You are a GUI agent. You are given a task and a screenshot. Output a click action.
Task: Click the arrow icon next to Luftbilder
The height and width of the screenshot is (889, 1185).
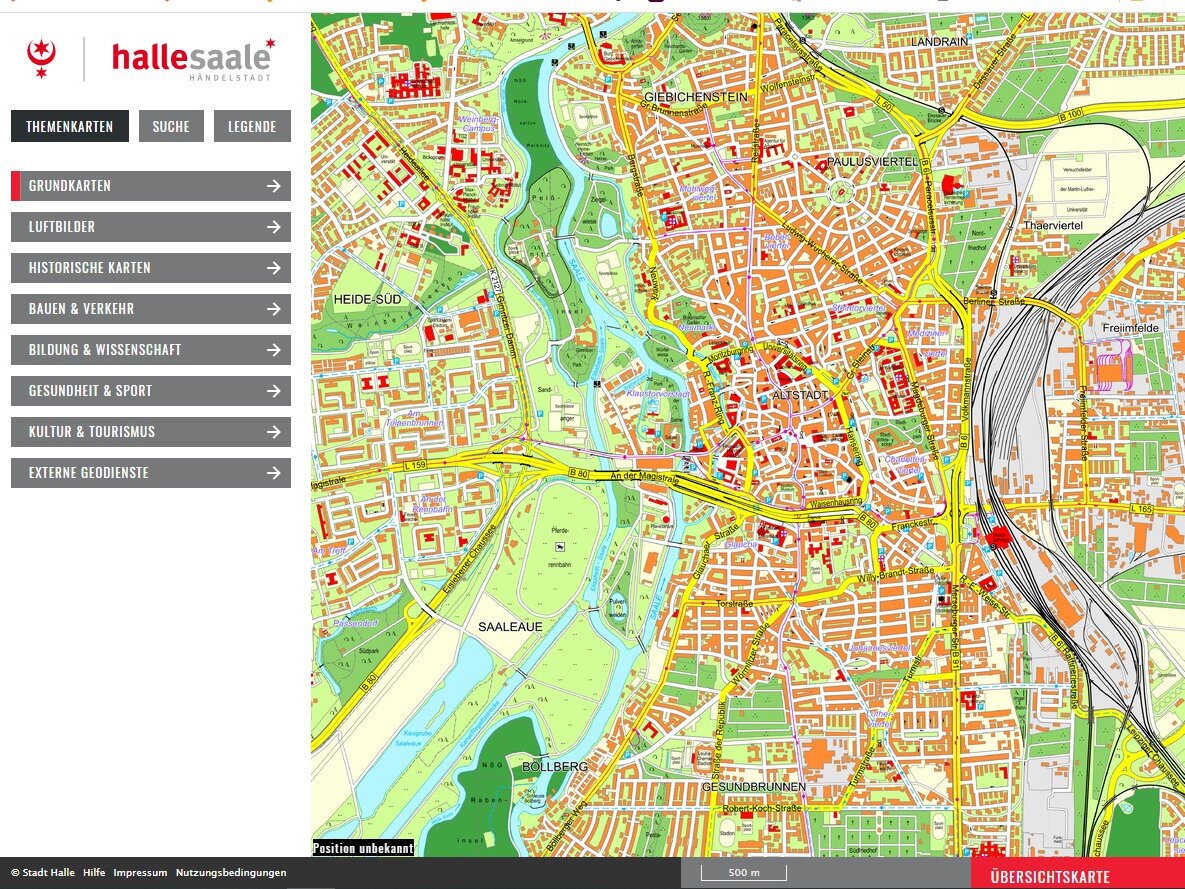(273, 227)
